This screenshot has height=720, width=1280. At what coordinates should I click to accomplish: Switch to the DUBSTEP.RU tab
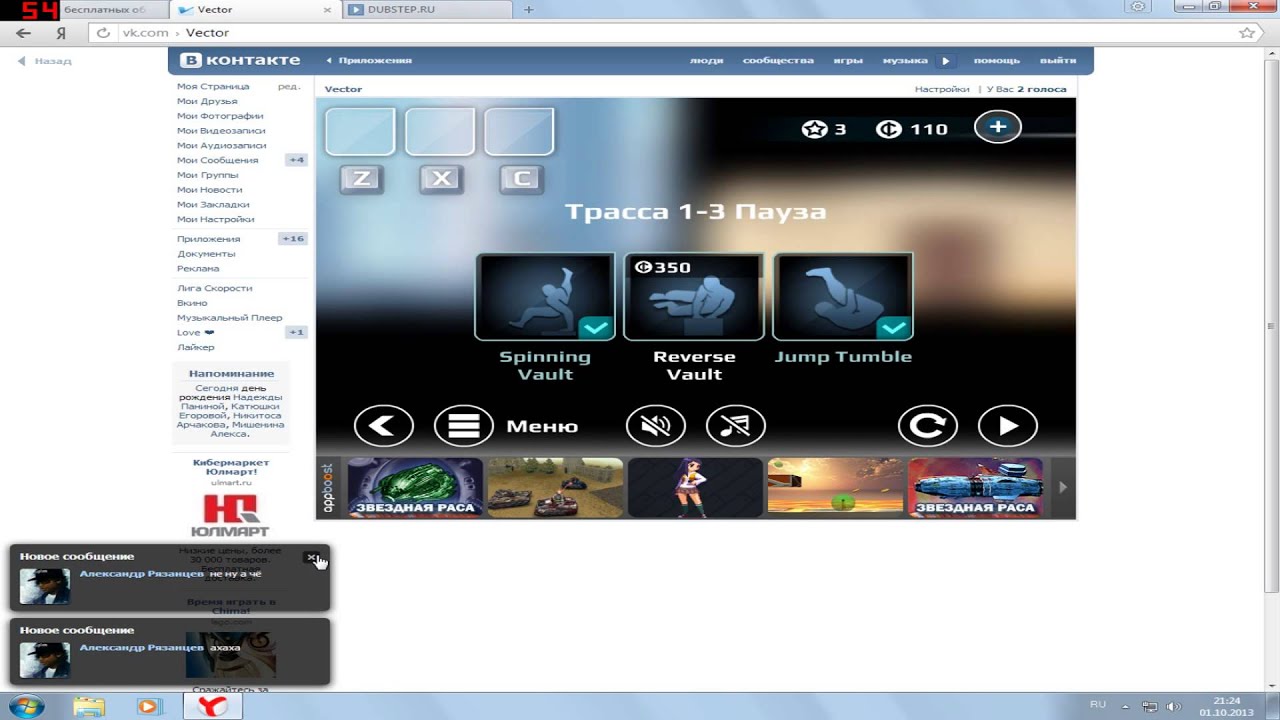pos(428,9)
